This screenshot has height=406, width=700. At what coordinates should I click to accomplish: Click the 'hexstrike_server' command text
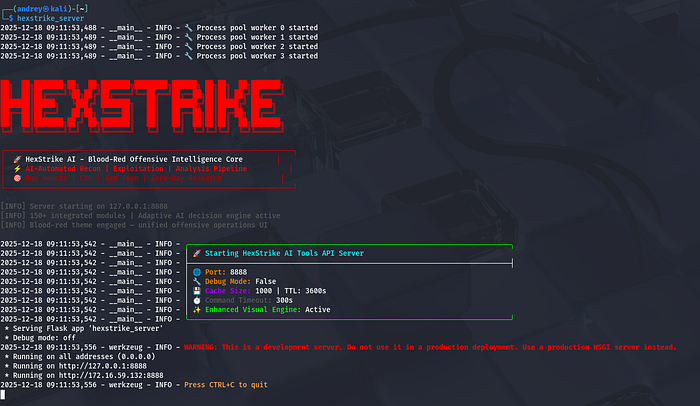click(50, 18)
